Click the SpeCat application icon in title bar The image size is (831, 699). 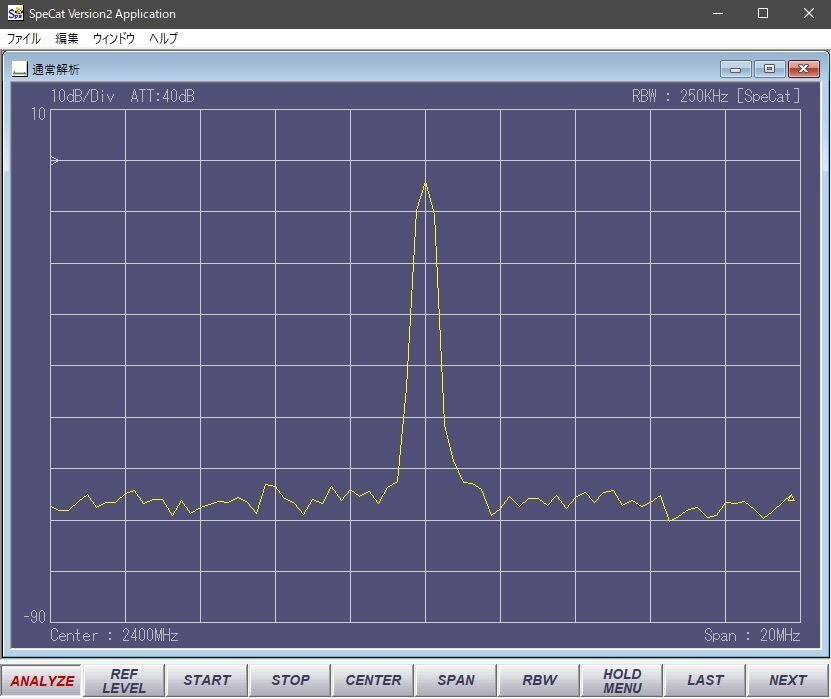[15, 13]
